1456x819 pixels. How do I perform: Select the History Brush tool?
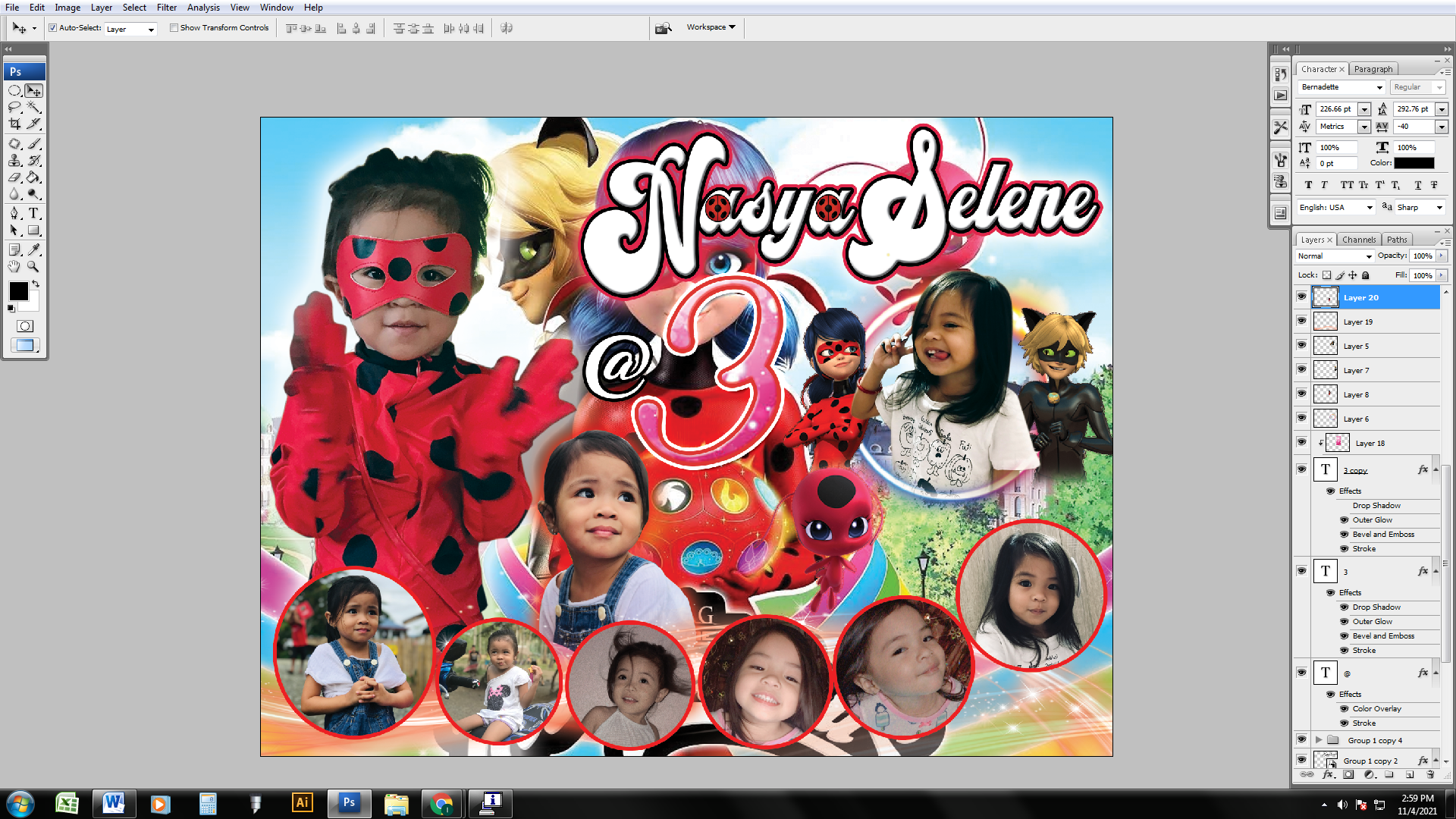point(34,160)
